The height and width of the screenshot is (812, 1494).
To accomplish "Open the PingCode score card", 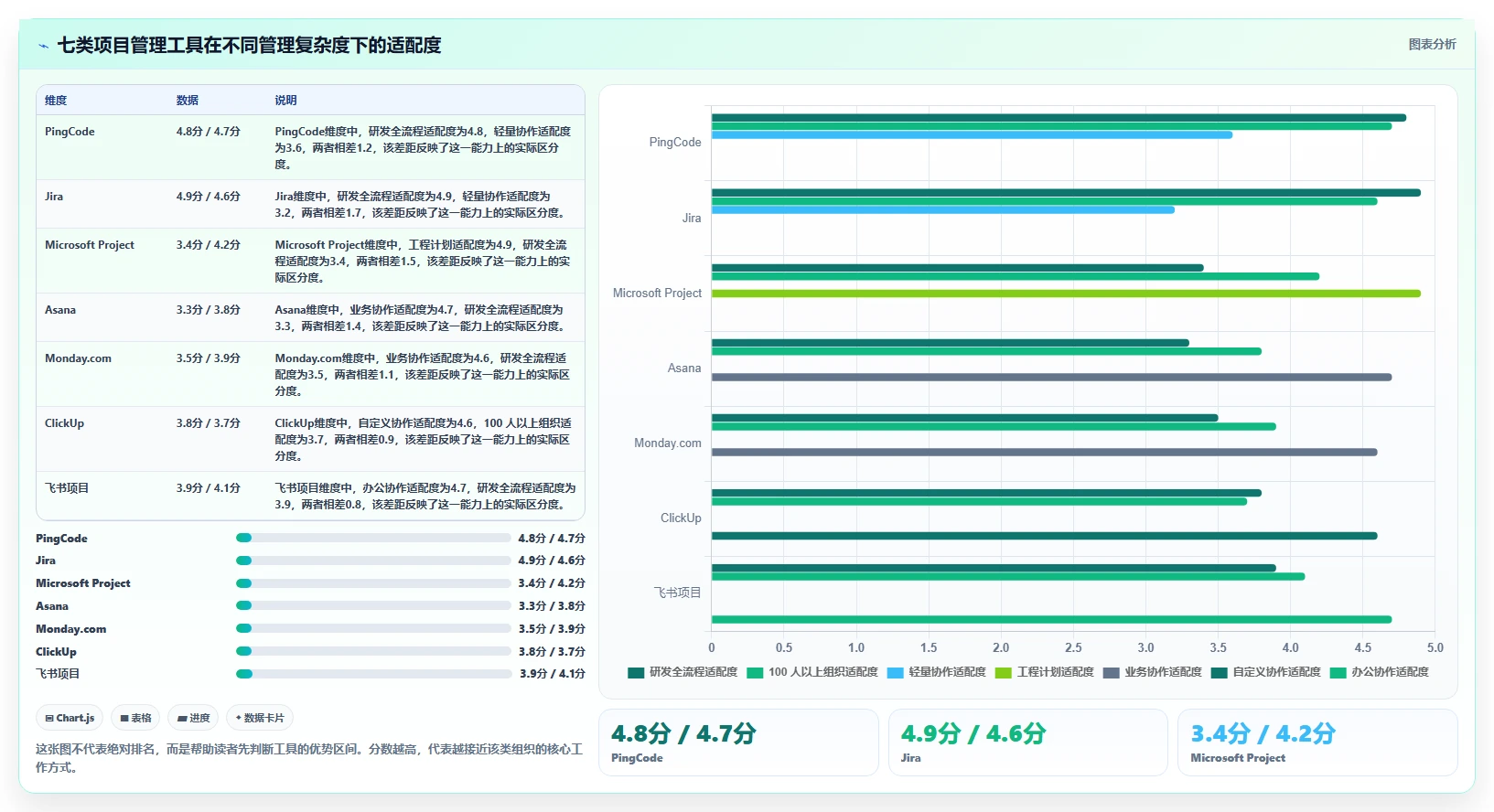I will point(738,743).
